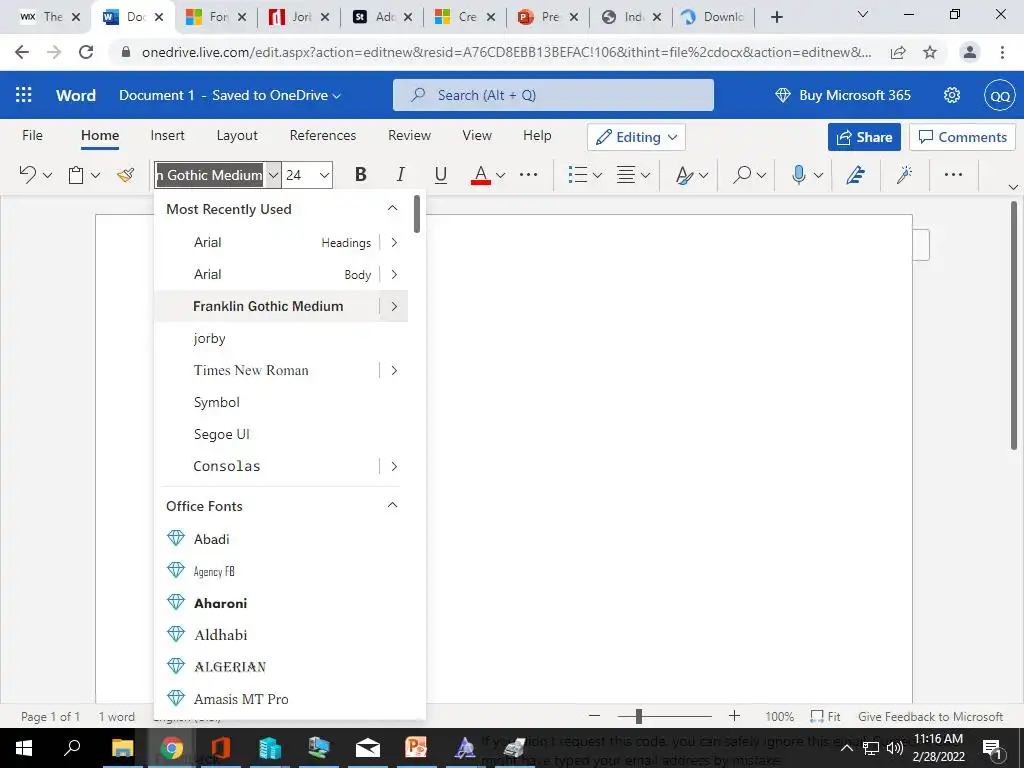The width and height of the screenshot is (1024, 768).
Task: Bookmark page with star icon
Action: [x=930, y=52]
